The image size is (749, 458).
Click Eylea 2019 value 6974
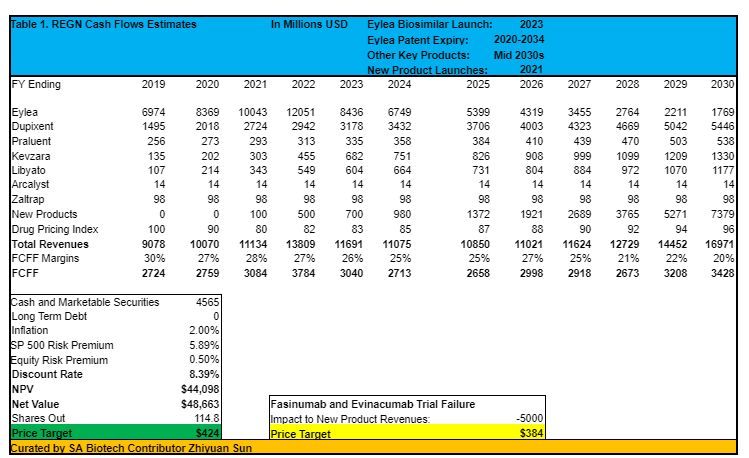point(153,112)
